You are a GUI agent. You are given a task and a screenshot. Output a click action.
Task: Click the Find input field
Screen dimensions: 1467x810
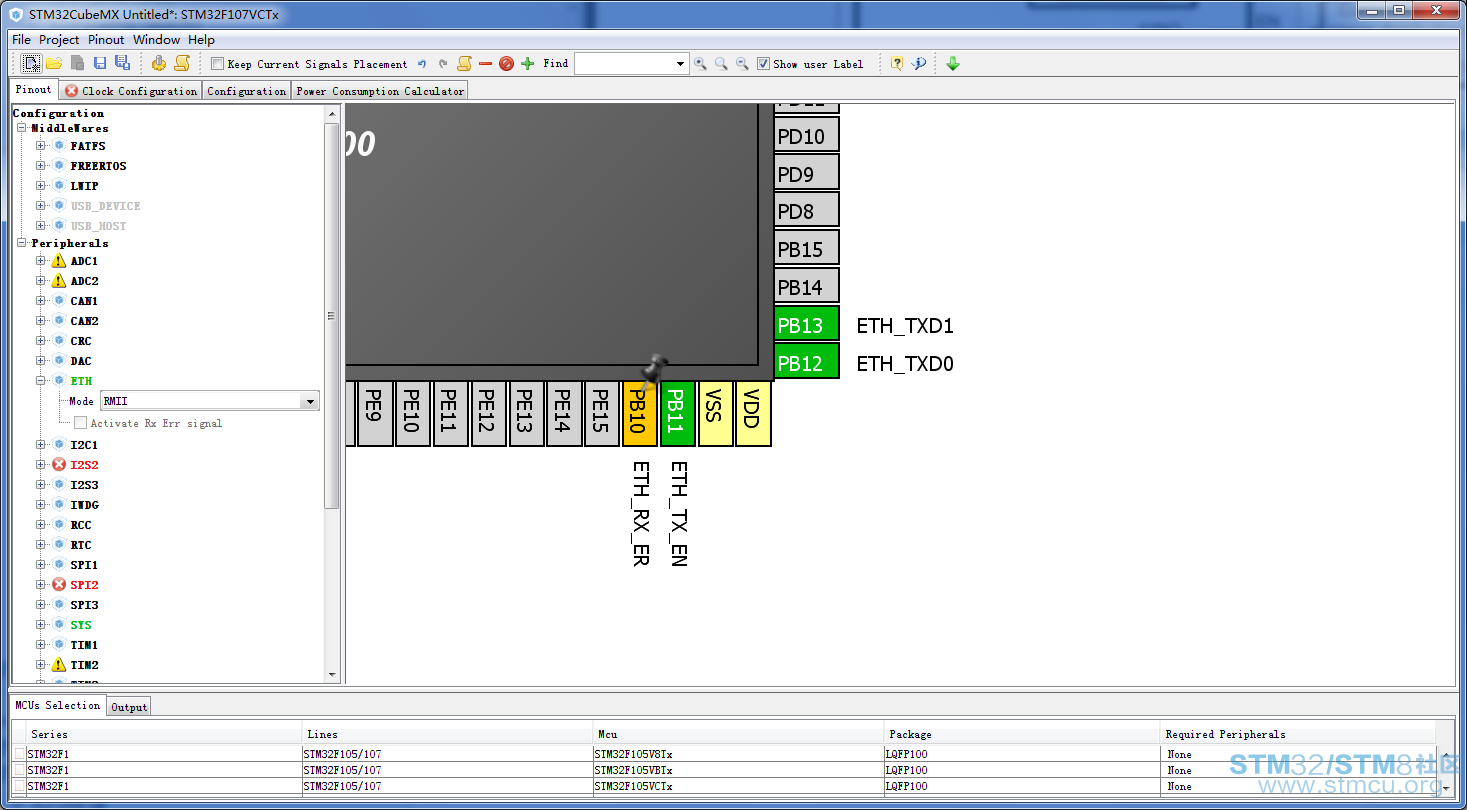624,64
